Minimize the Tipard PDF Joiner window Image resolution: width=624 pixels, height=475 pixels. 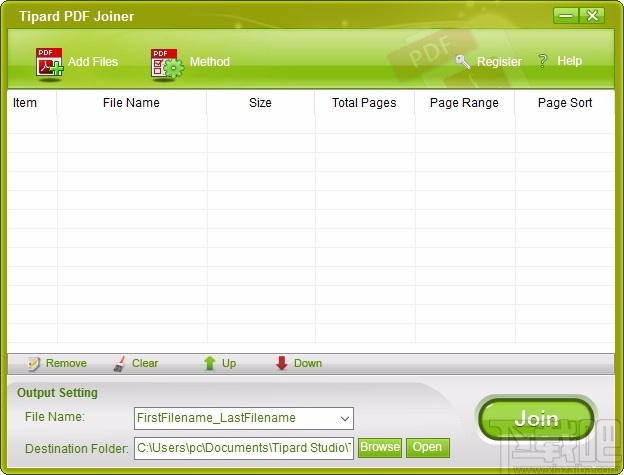(566, 16)
